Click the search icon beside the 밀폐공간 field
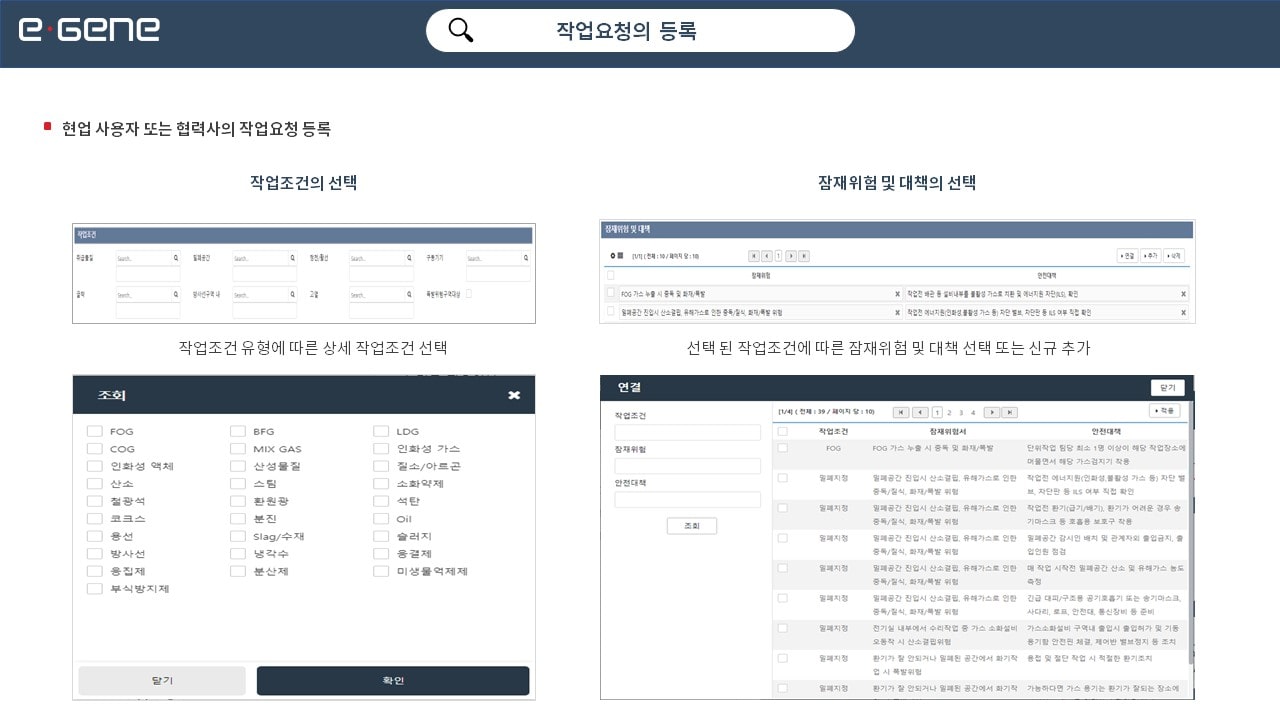This screenshot has width=1280, height=720. click(292, 258)
